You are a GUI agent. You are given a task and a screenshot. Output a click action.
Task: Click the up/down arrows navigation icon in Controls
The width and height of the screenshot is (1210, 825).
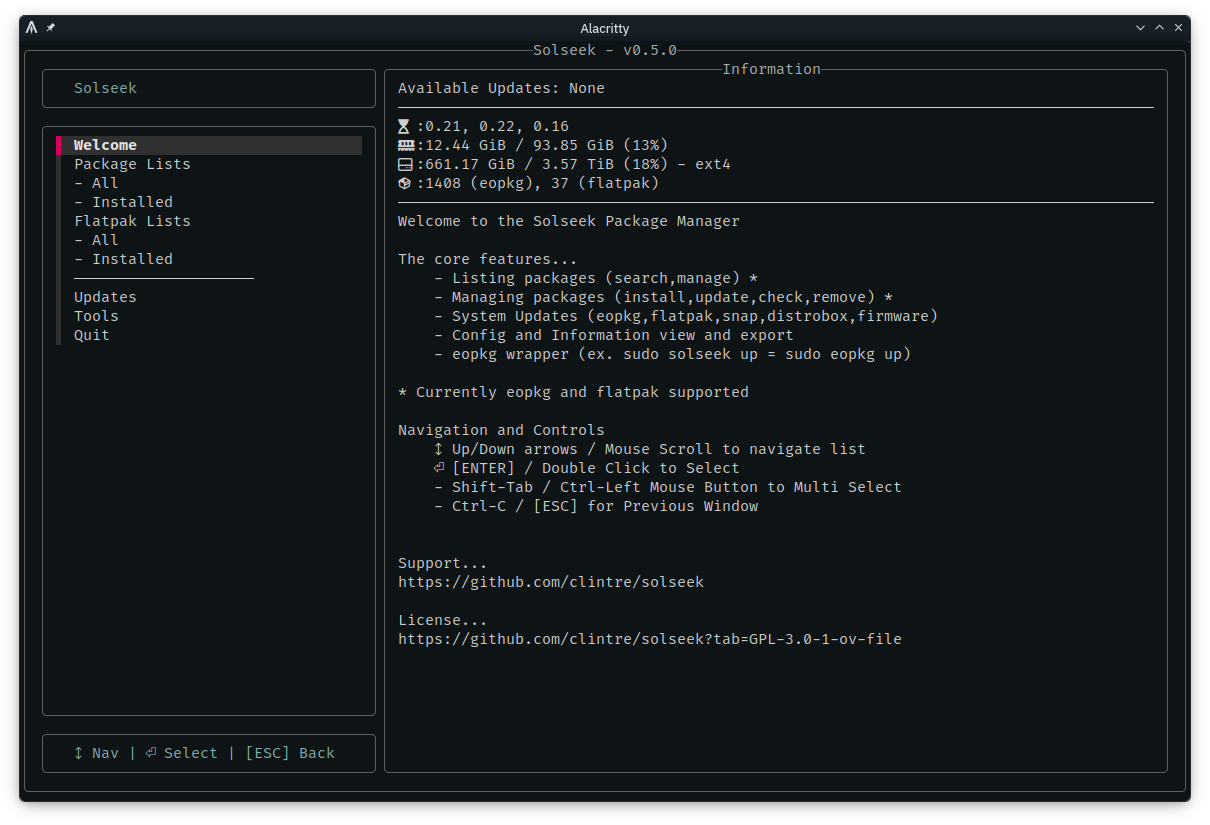coord(438,449)
